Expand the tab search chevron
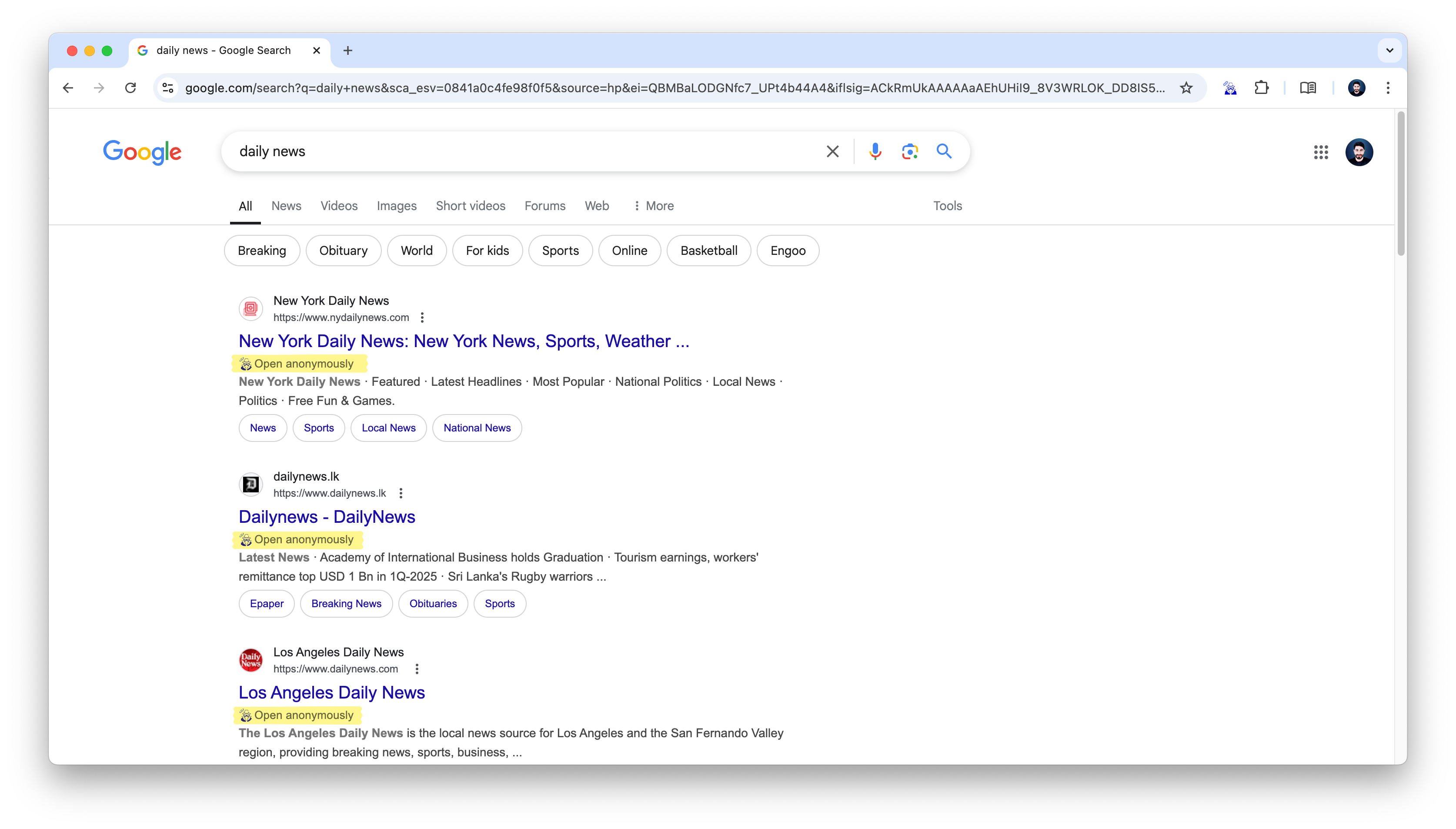Viewport: 1456px width, 829px height. tap(1389, 51)
